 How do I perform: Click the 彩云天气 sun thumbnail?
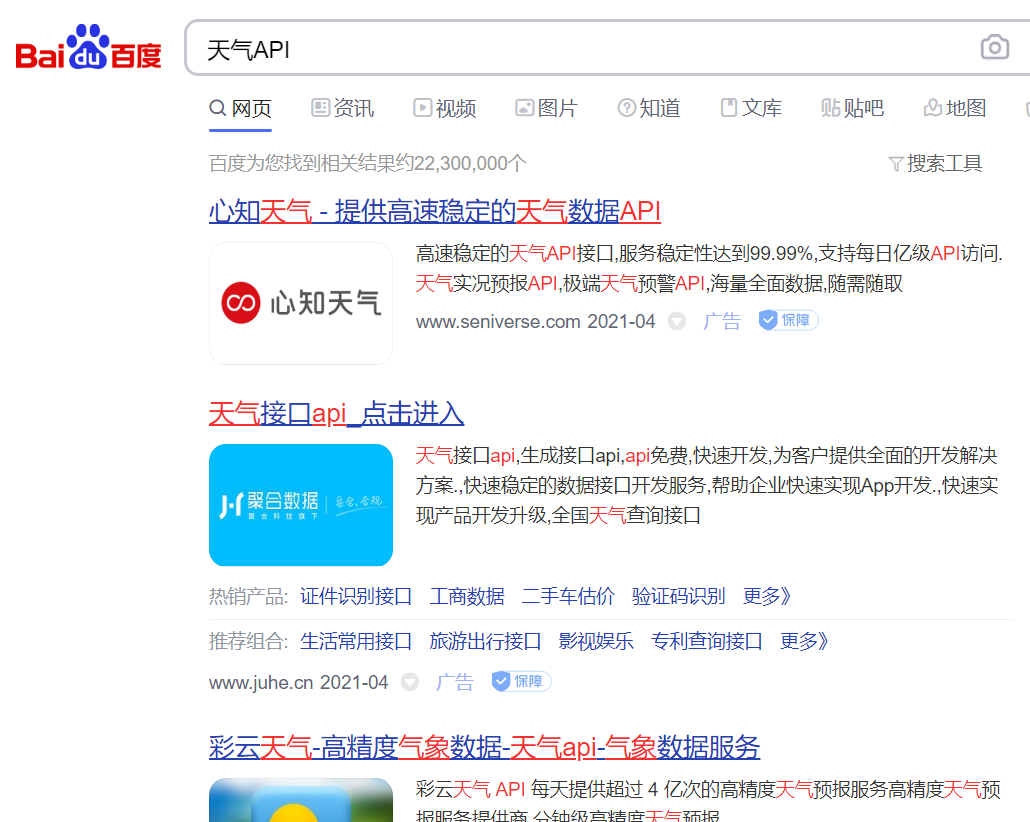301,800
